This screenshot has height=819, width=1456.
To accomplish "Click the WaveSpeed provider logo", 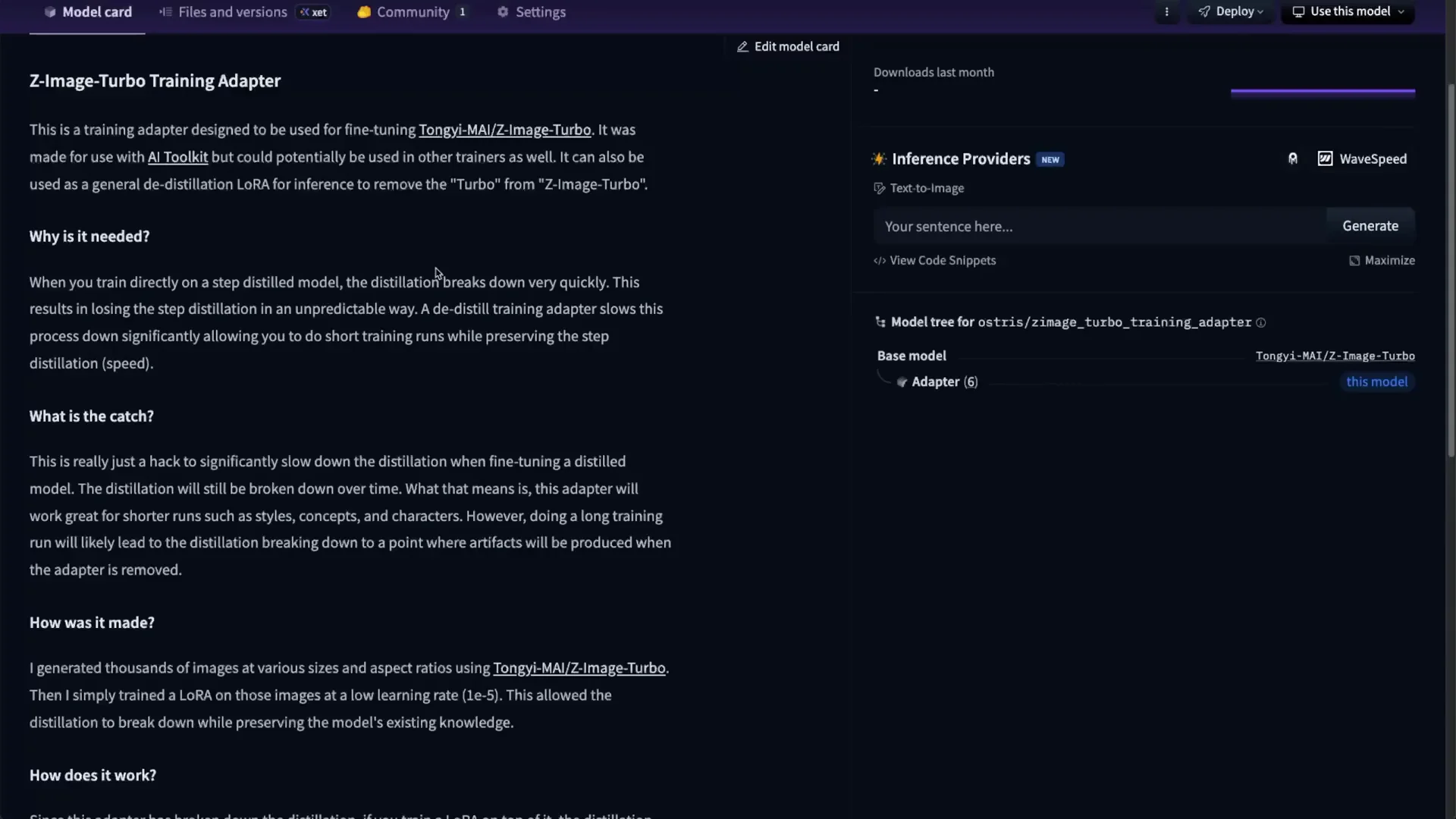I will point(1325,158).
